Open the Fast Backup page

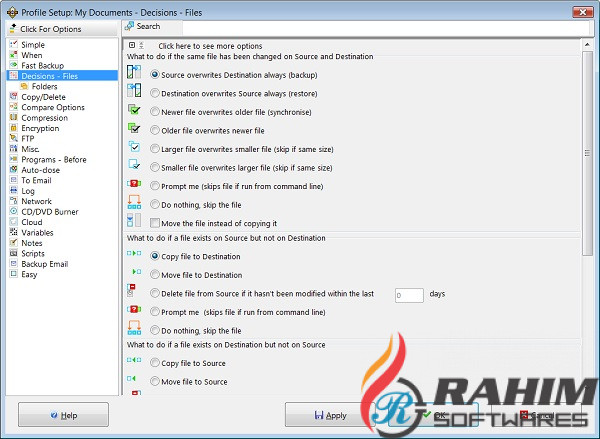(x=42, y=65)
